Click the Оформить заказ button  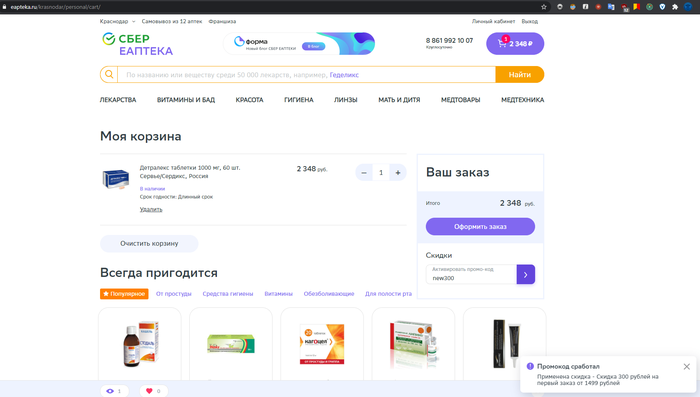click(480, 226)
